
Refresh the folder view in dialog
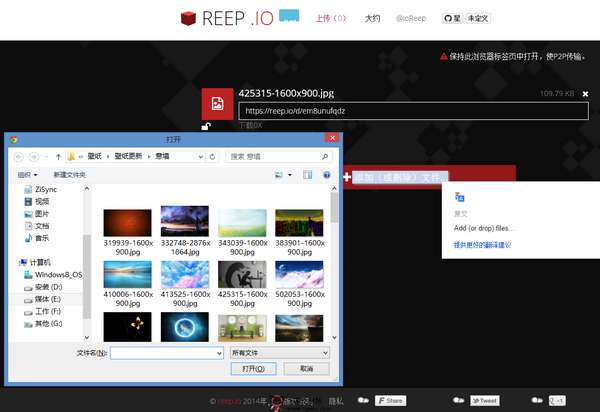212,156
